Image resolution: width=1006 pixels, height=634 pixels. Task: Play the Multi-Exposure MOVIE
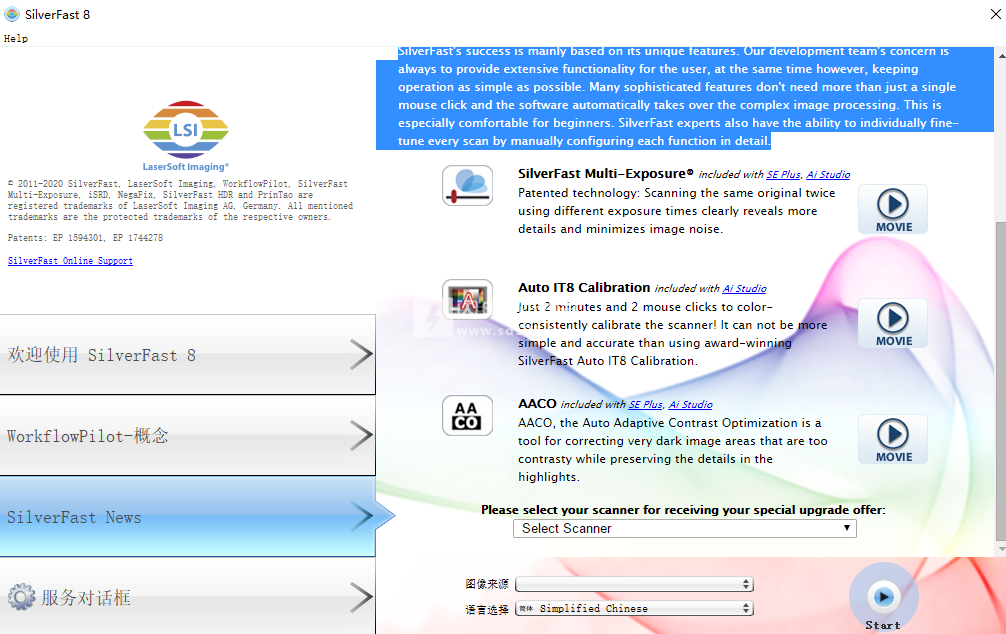click(x=893, y=209)
